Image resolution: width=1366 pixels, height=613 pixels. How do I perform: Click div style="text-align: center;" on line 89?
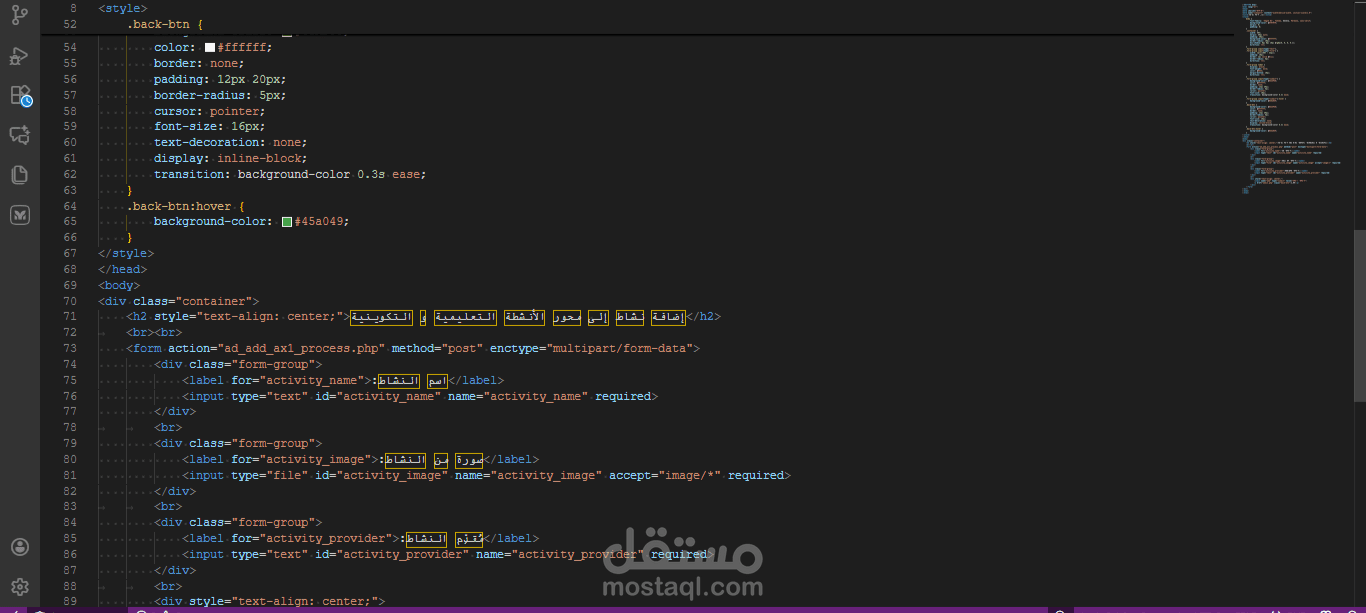click(269, 602)
